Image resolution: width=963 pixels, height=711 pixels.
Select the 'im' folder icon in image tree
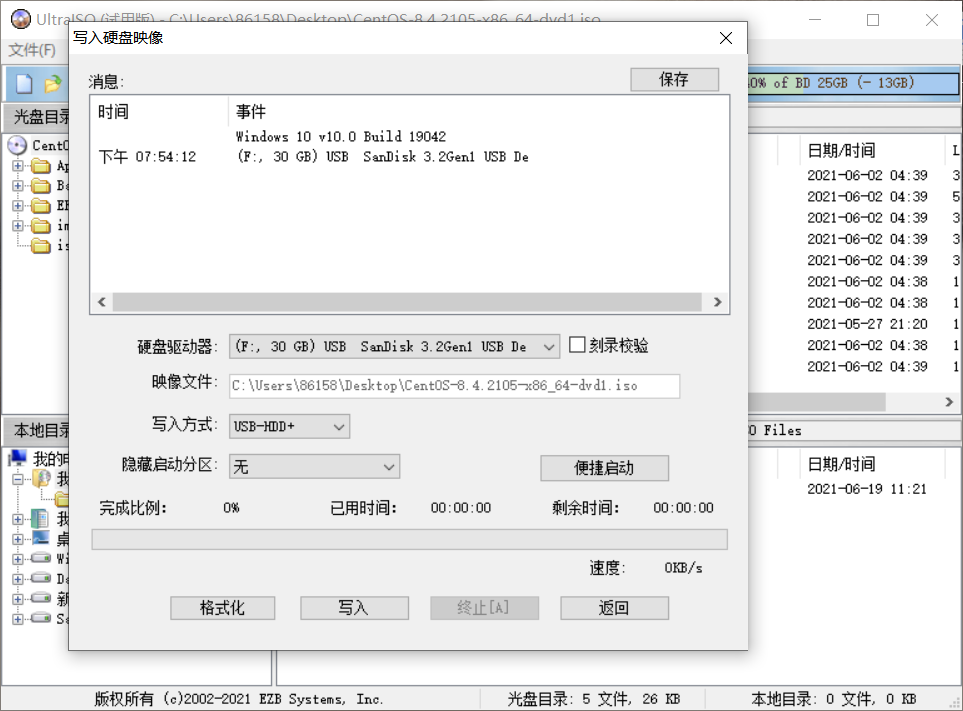click(x=41, y=226)
